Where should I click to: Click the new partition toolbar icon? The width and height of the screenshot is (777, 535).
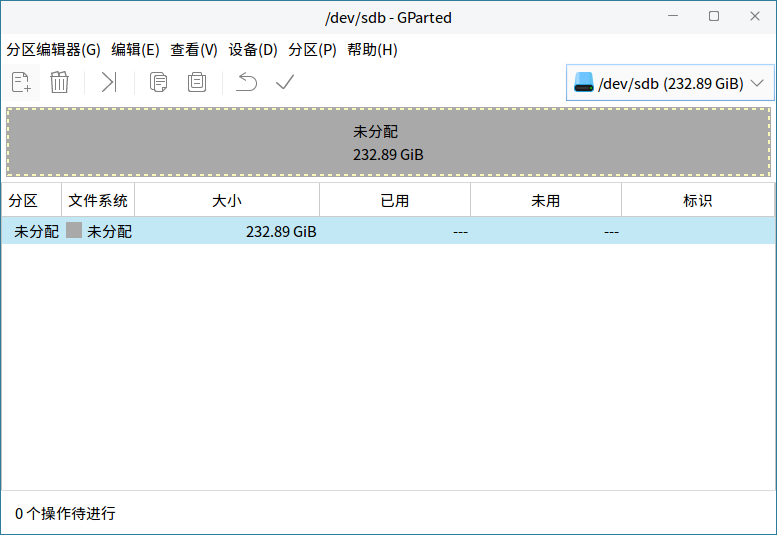coord(21,83)
